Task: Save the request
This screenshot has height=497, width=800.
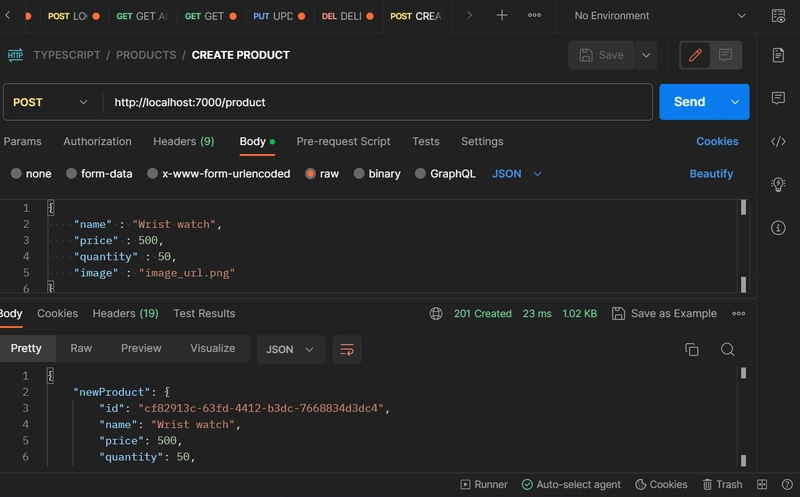Action: [x=602, y=55]
